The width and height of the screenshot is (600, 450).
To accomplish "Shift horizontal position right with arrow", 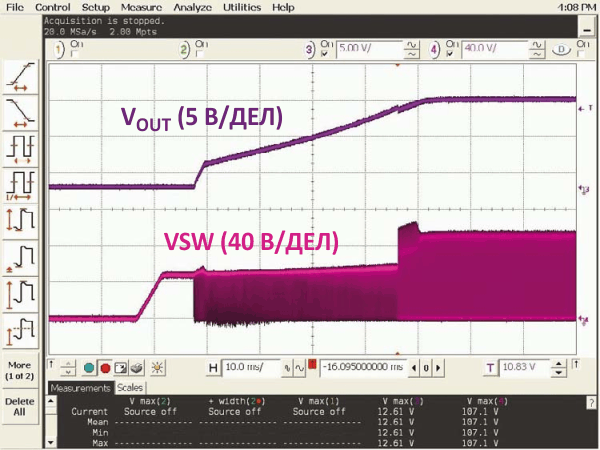I will tap(439, 368).
